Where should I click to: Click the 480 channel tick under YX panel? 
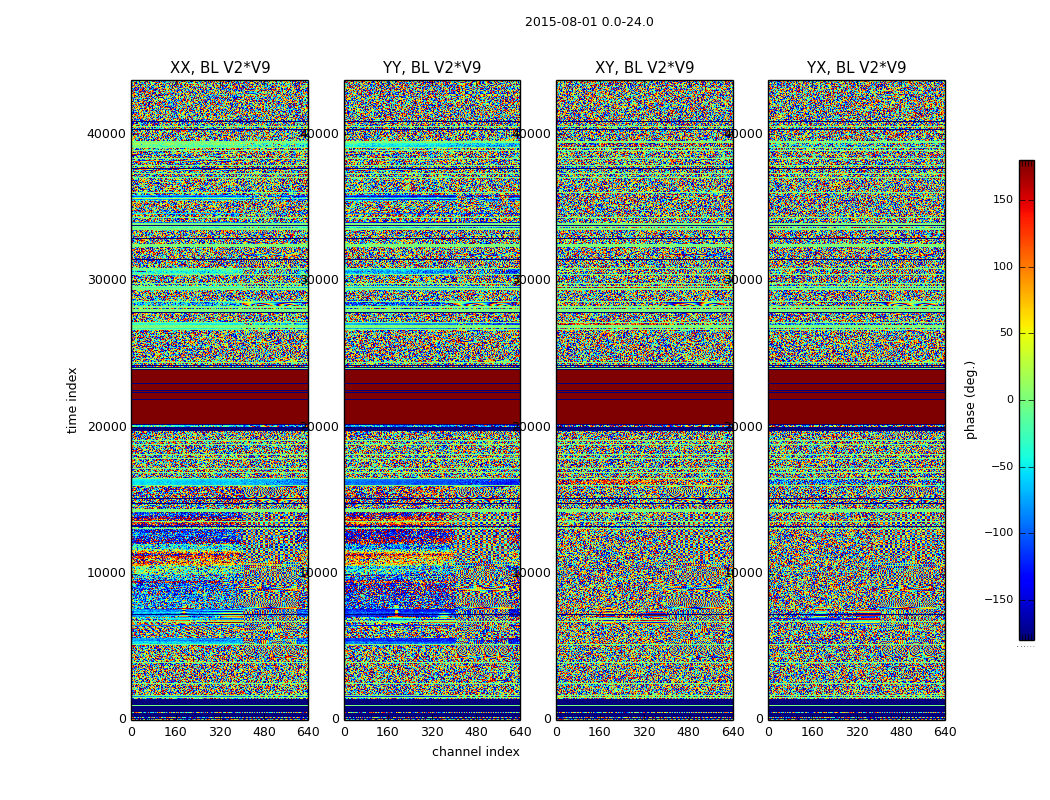coord(901,732)
